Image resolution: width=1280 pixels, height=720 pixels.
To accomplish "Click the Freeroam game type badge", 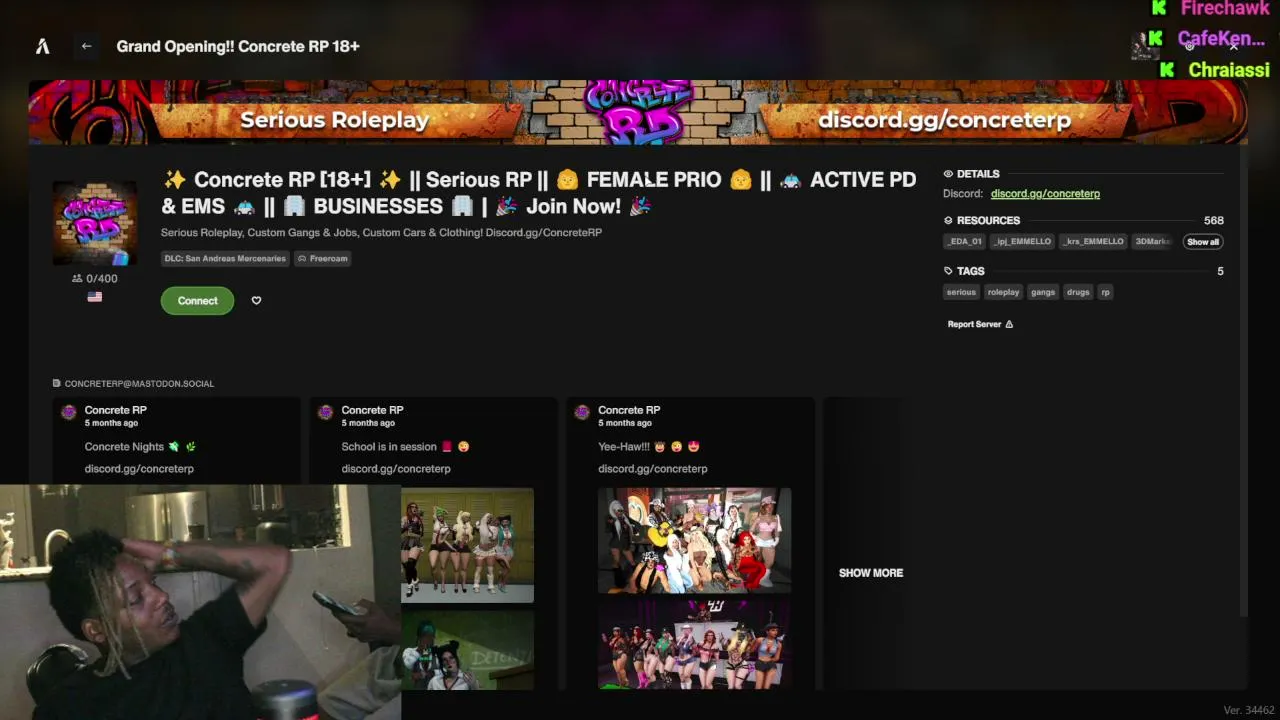I will 322,258.
